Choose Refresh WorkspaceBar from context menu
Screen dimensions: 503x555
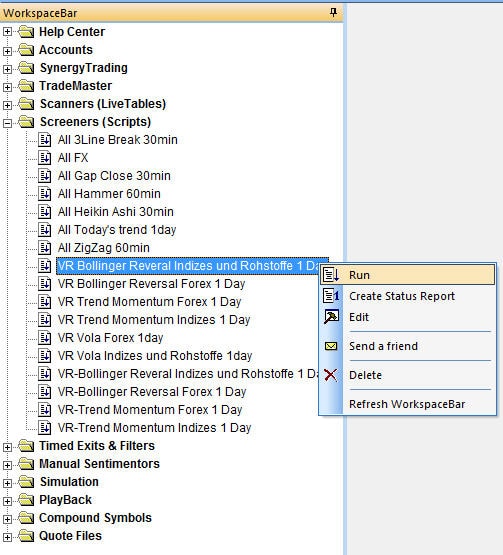pyautogui.click(x=407, y=404)
